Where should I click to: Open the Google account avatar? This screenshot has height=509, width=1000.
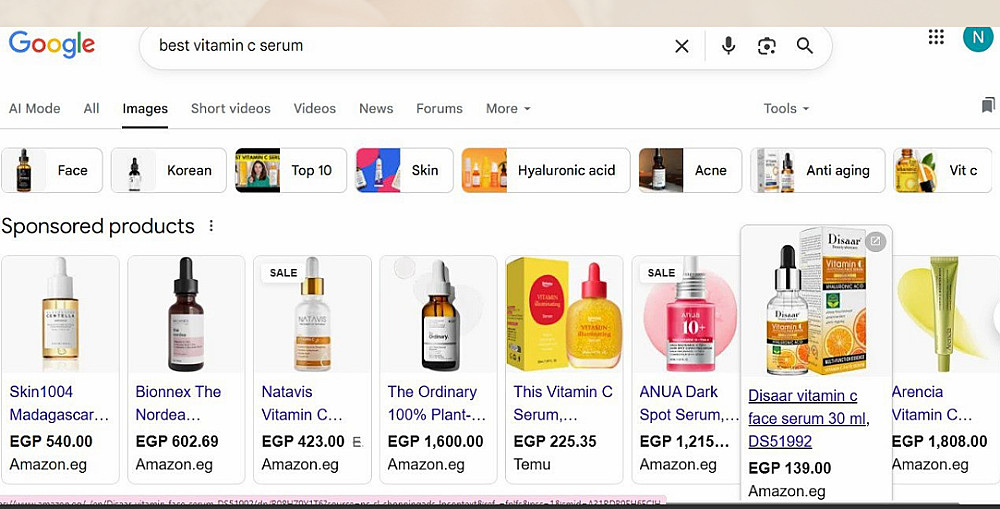pos(977,38)
